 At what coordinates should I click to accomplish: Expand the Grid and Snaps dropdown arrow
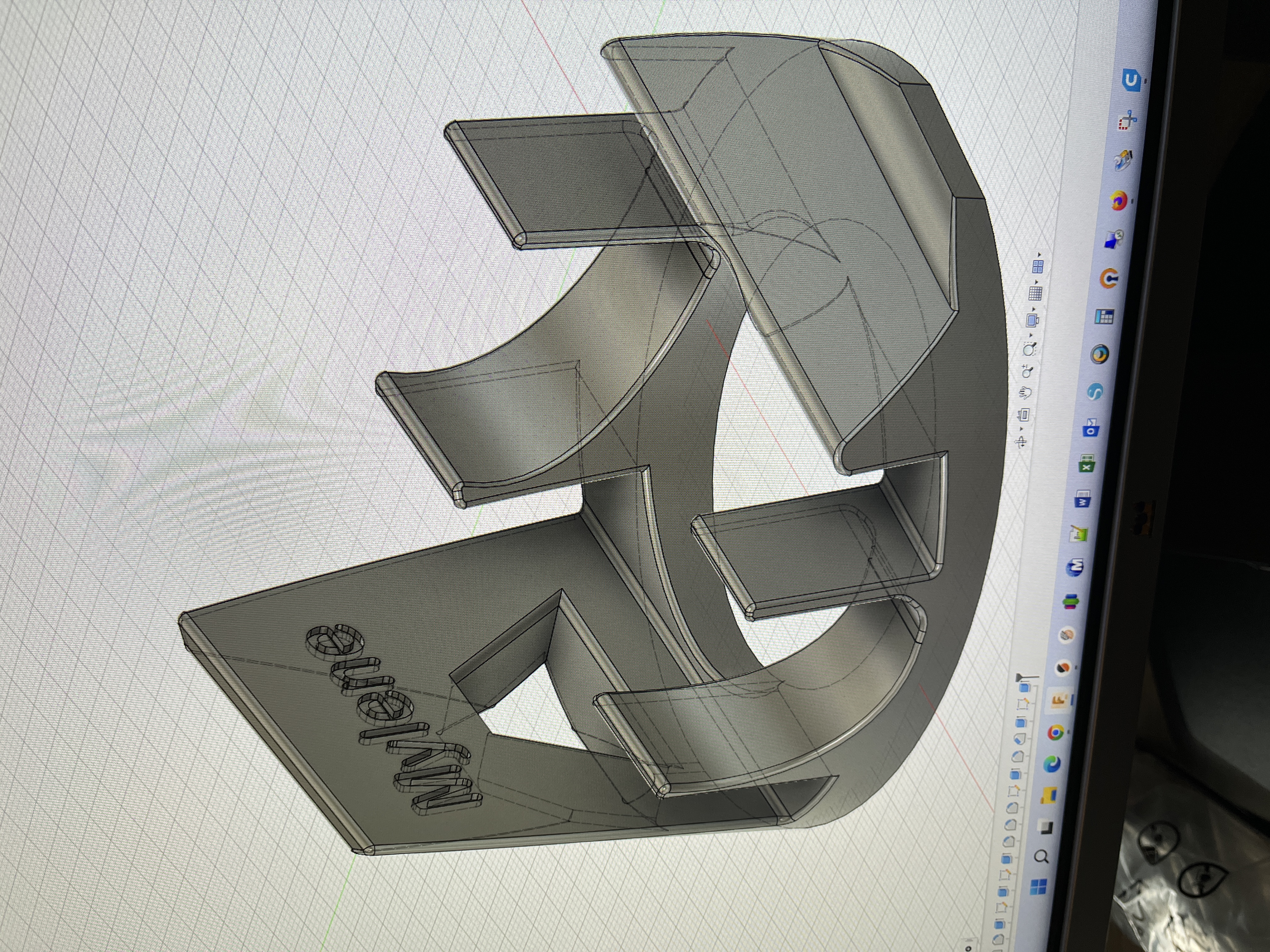[x=1036, y=282]
